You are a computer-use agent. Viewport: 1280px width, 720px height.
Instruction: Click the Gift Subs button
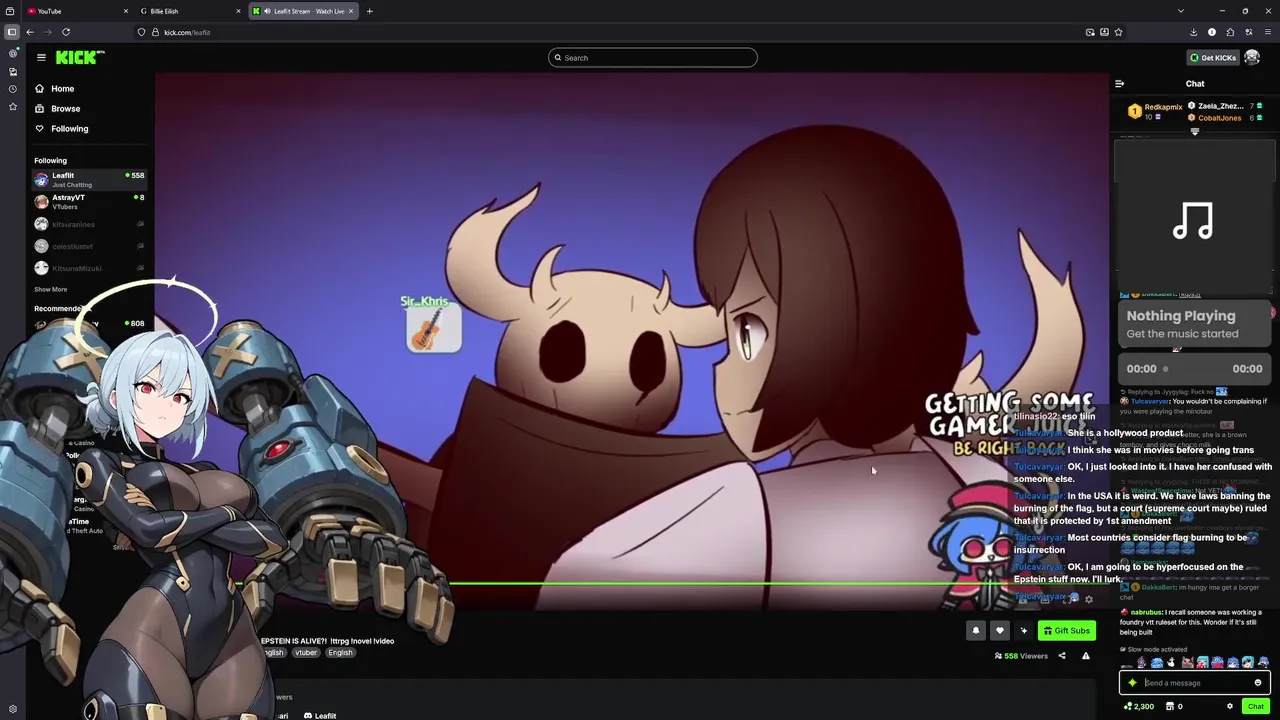pos(1066,630)
